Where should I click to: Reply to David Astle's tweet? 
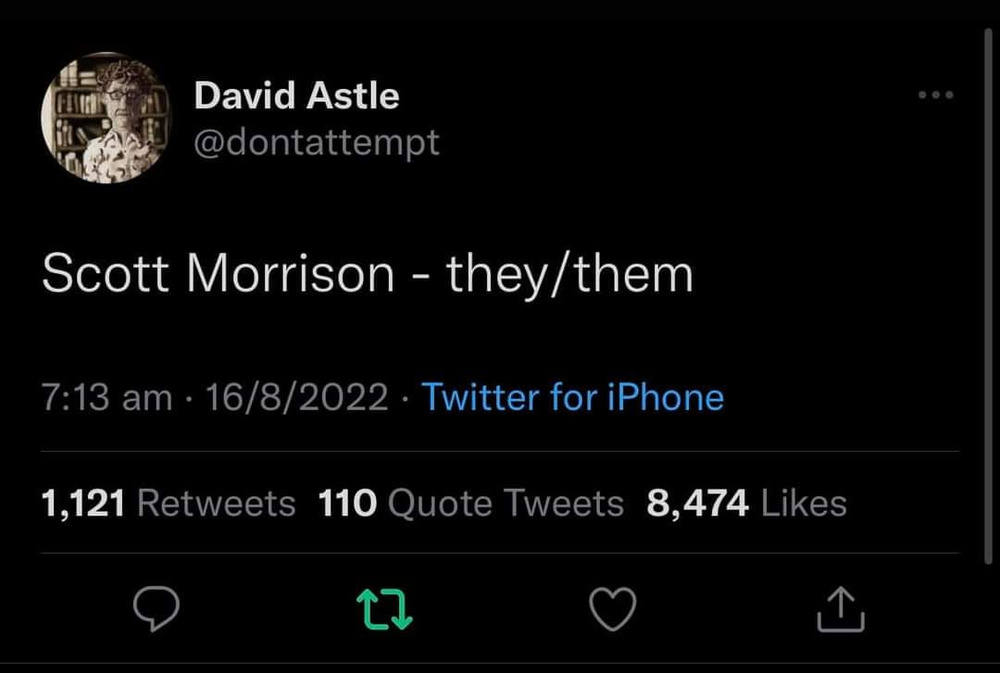[156, 608]
